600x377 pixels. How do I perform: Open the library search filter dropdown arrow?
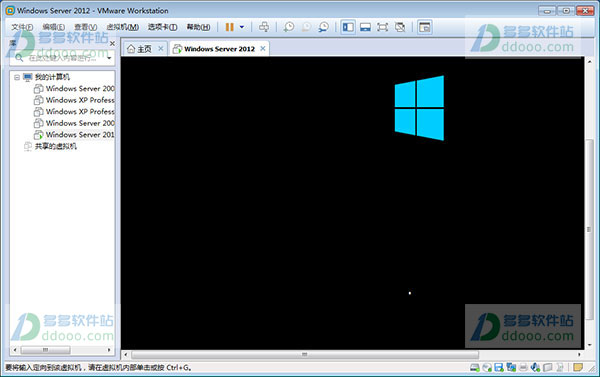point(109,58)
